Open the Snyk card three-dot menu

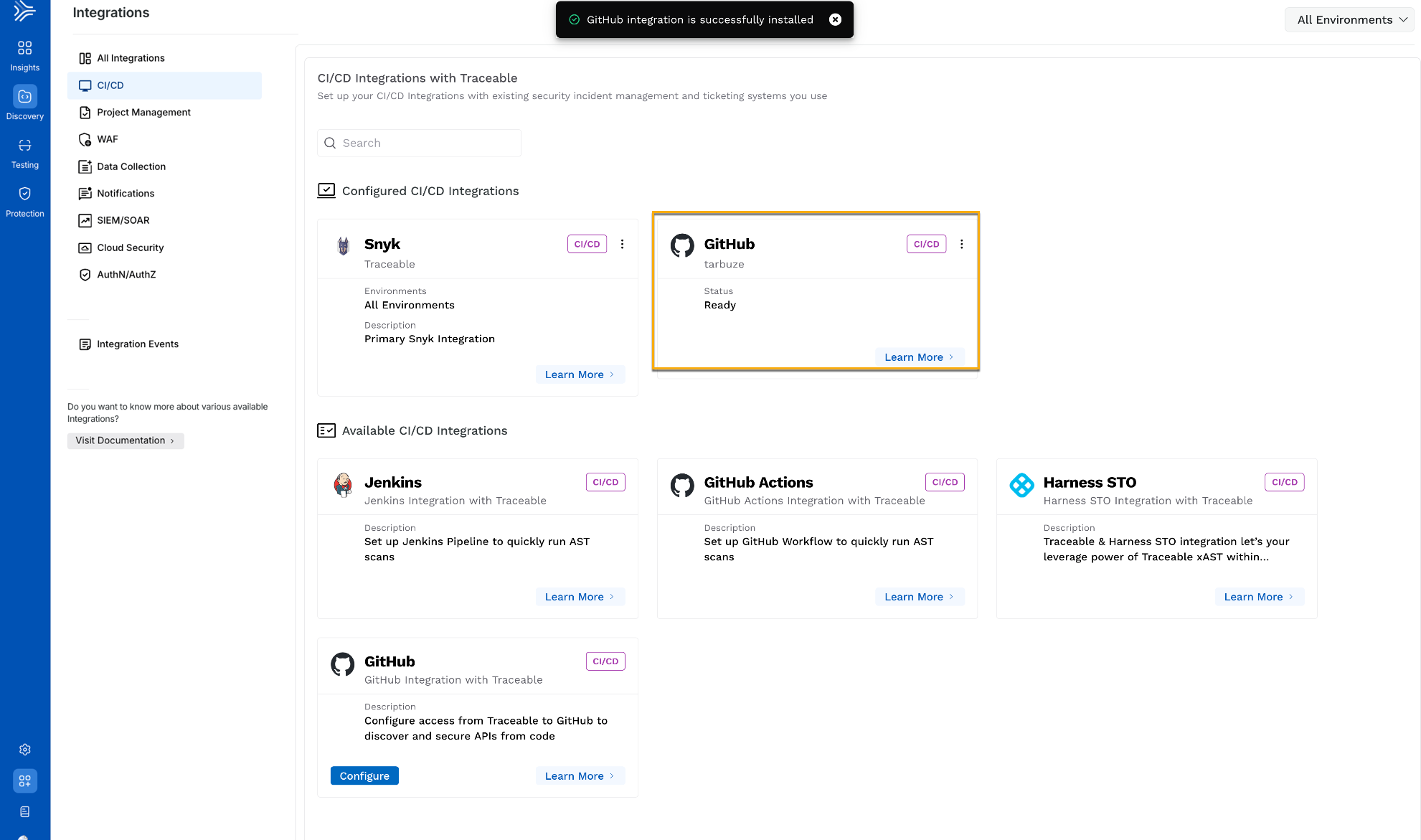(x=622, y=244)
